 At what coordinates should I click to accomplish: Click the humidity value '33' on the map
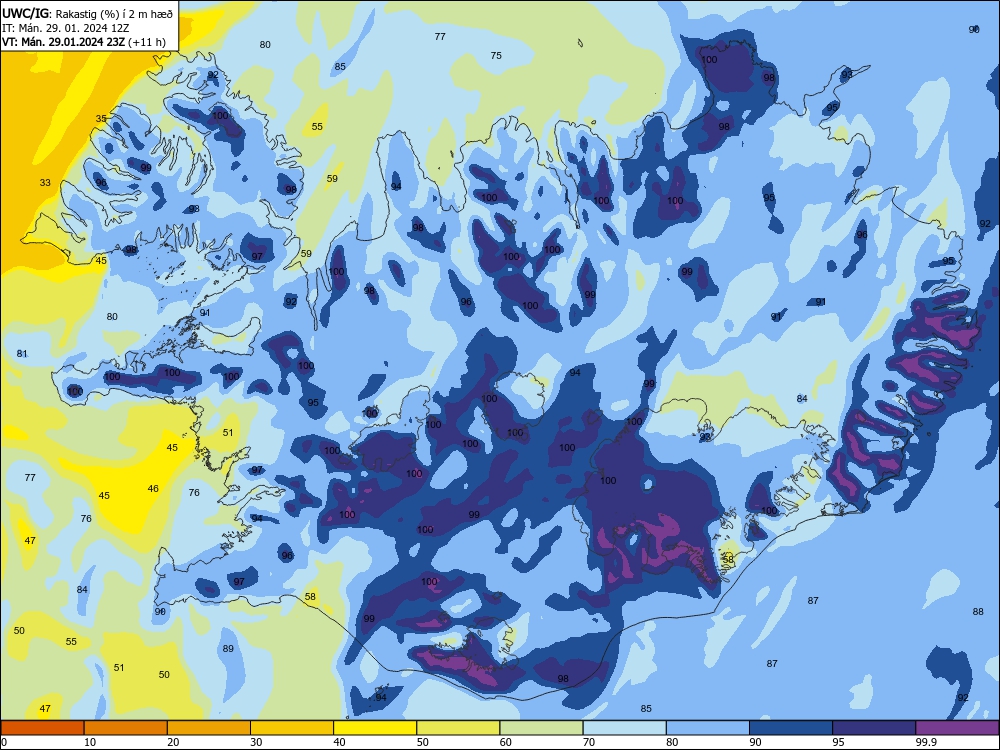[x=45, y=182]
